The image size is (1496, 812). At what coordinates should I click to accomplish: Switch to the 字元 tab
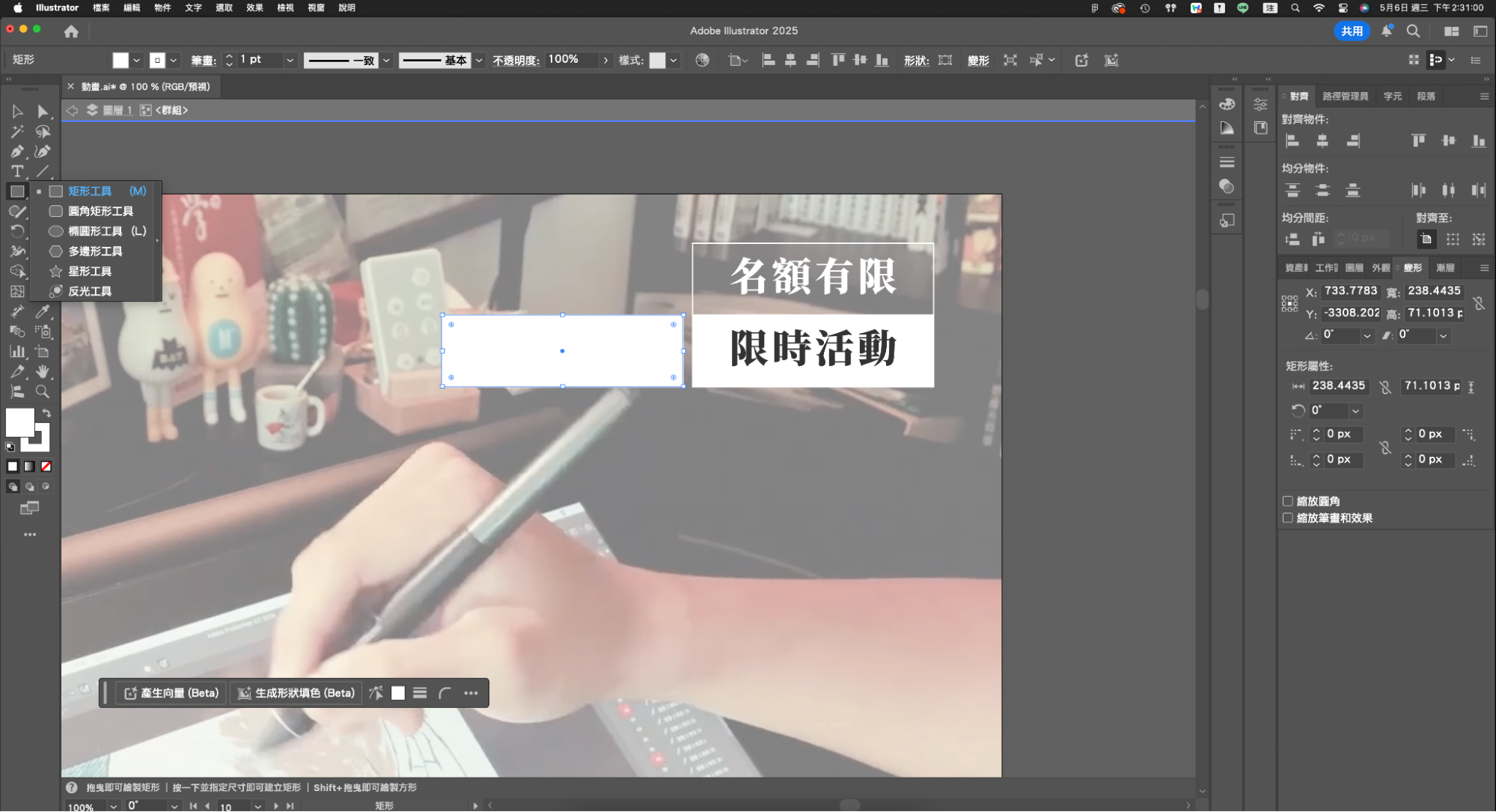pos(1393,97)
